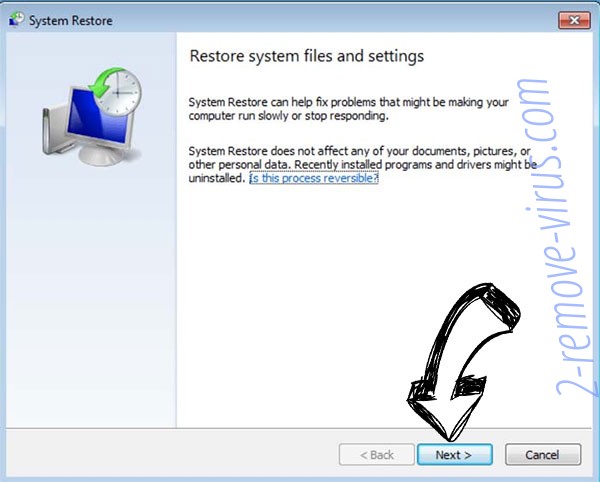Click the light blue left sidebar panel
This screenshot has width=600, height=482.
point(90,300)
